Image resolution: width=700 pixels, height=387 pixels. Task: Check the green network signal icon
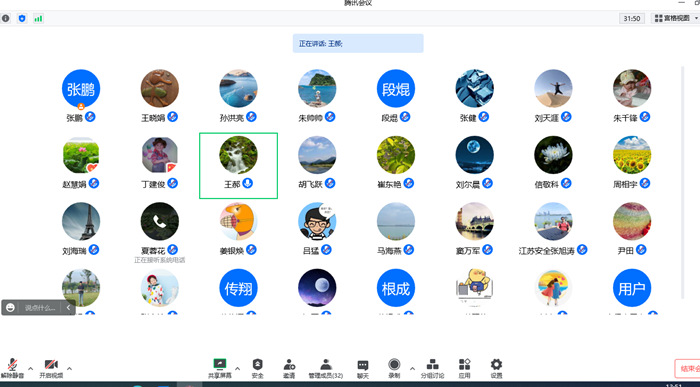coord(38,19)
